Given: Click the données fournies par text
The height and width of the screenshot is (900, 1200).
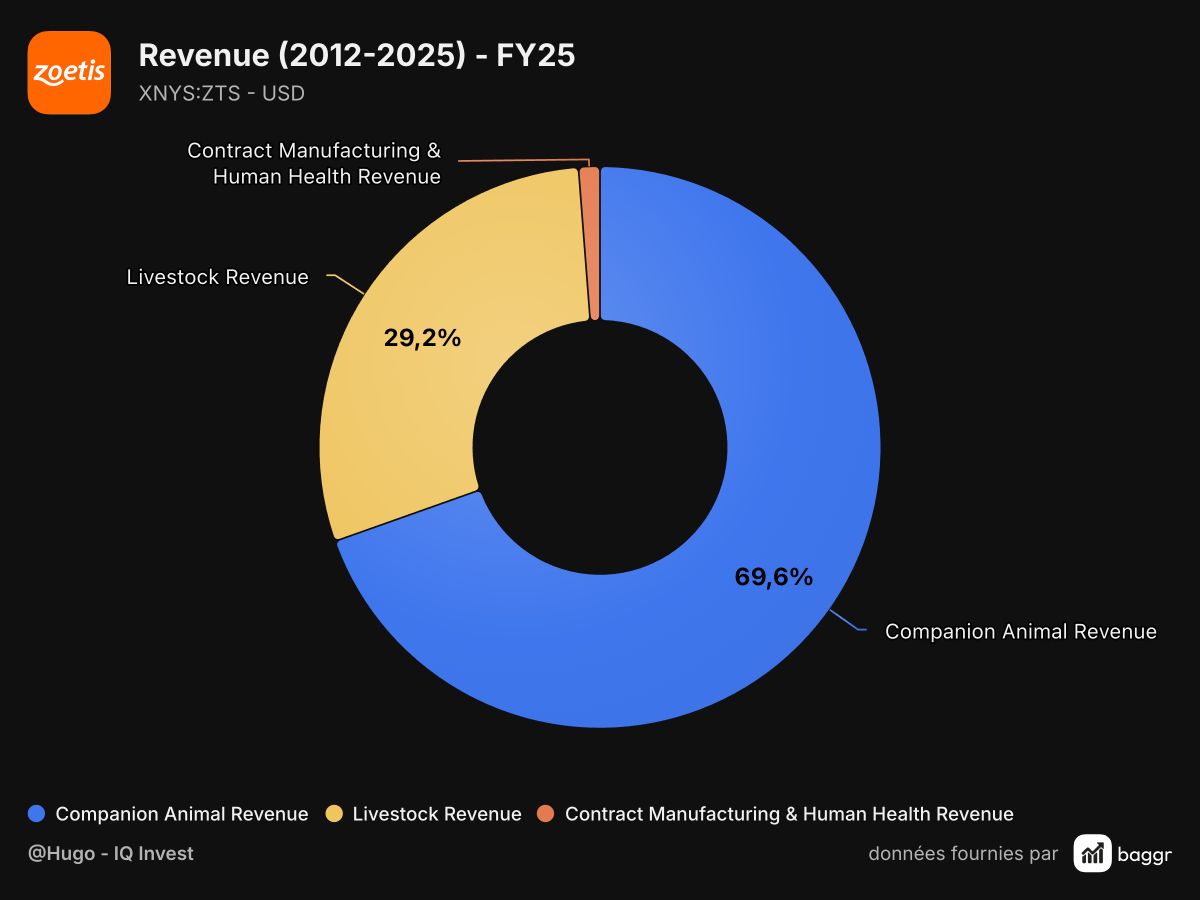Looking at the screenshot, I should 963,853.
